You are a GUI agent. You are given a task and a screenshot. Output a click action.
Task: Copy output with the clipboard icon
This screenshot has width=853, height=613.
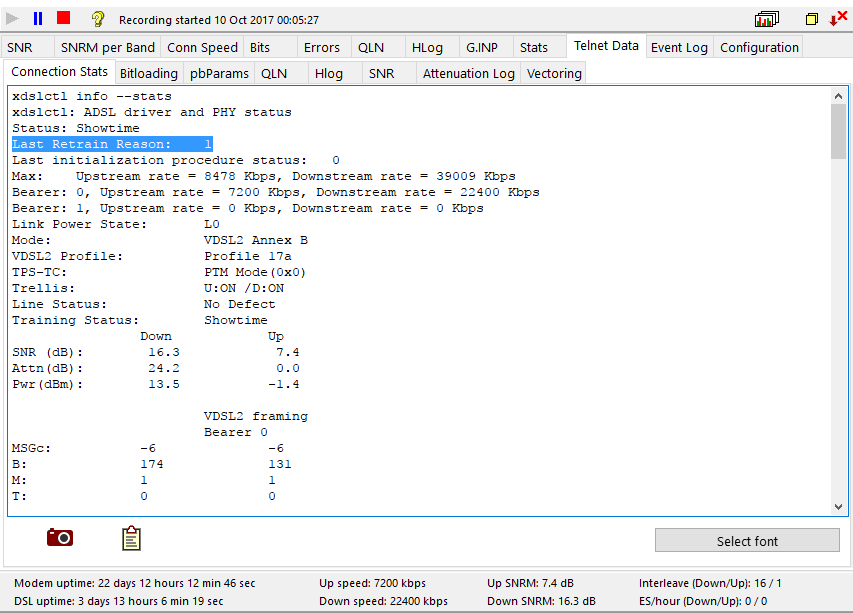click(131, 538)
